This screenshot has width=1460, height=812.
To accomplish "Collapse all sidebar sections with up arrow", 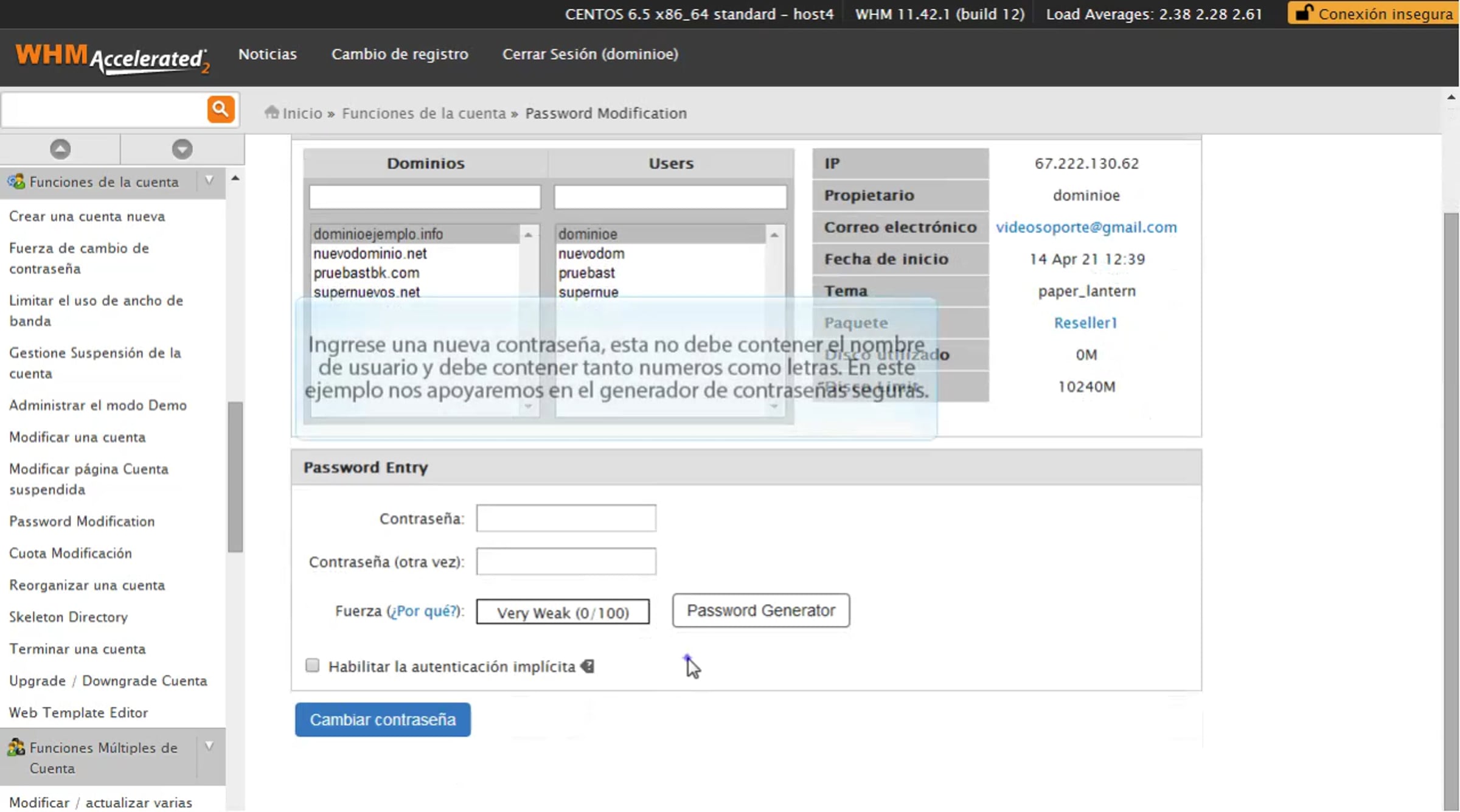I will (x=60, y=149).
